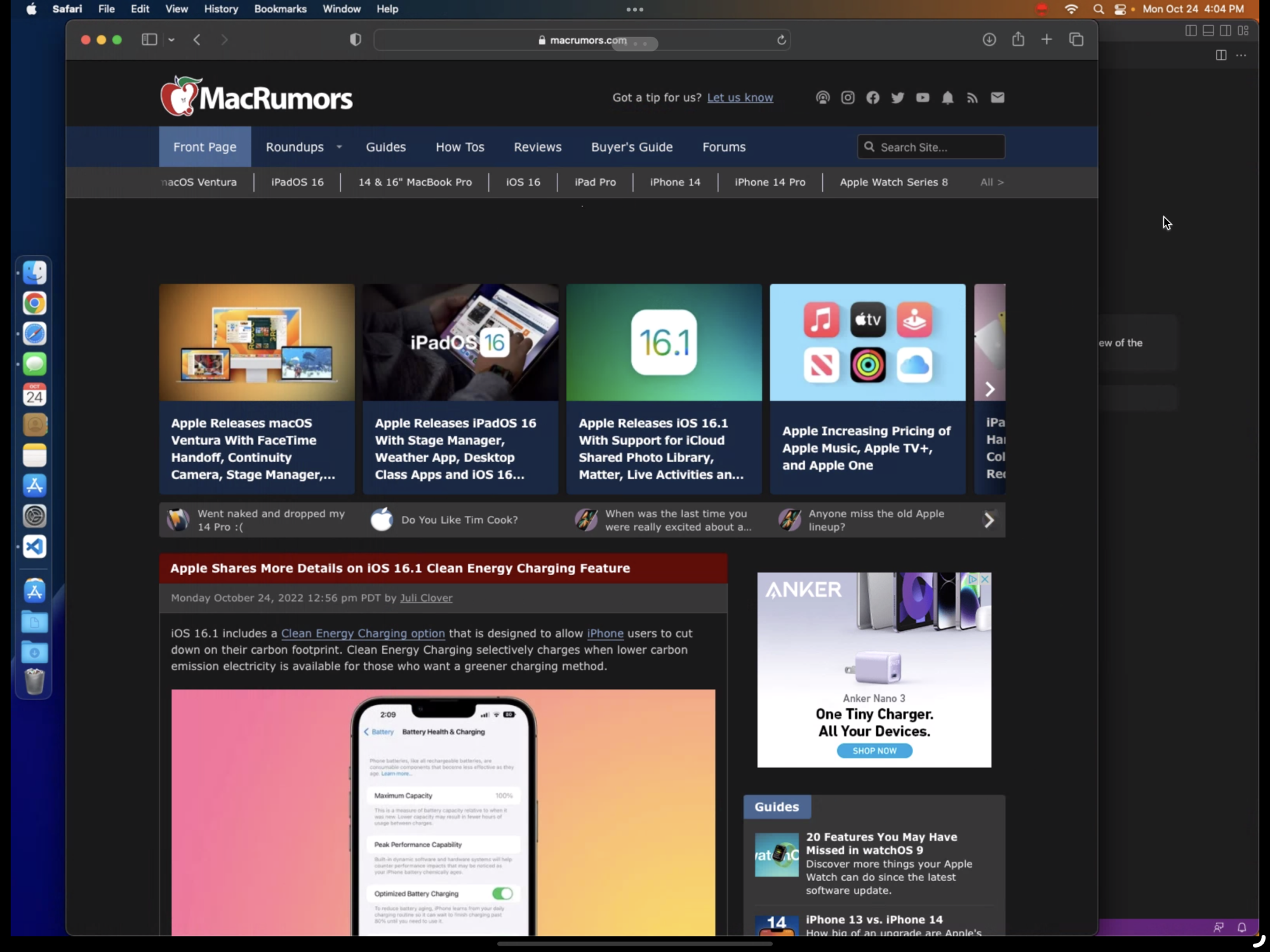Click the YouTube icon in header
The image size is (1270, 952).
[x=922, y=98]
